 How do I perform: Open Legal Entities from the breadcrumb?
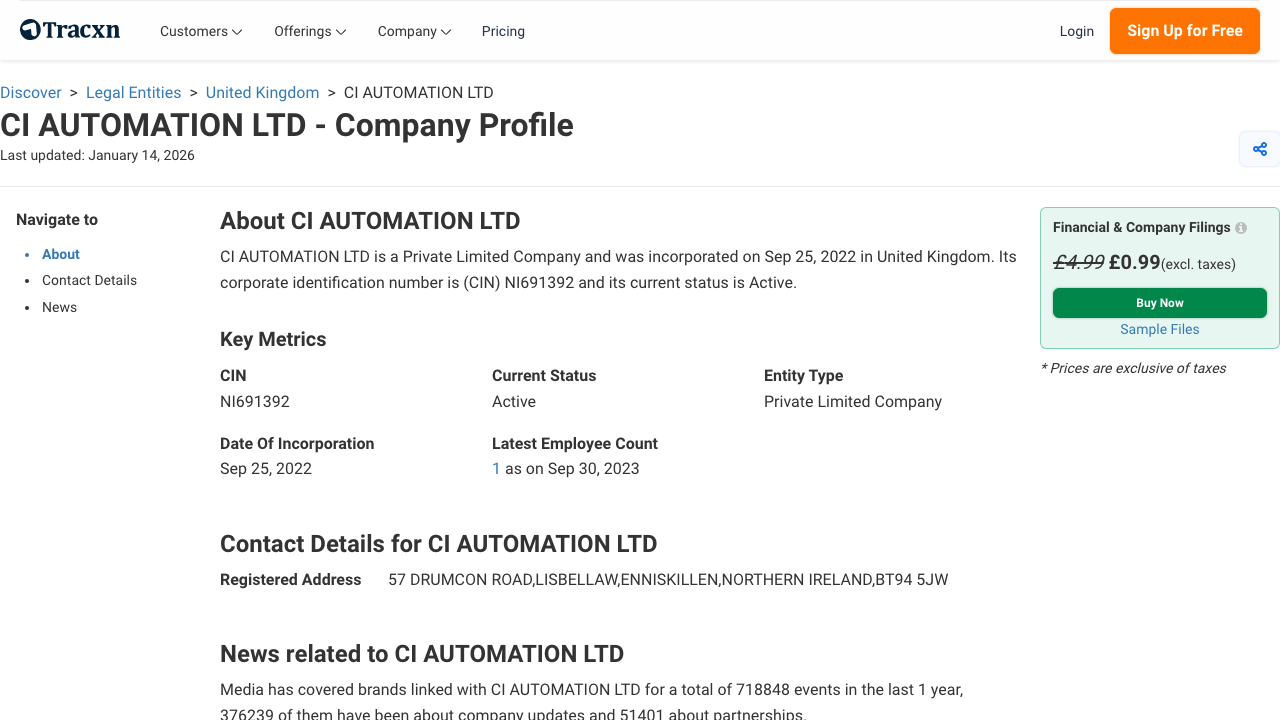pyautogui.click(x=133, y=92)
